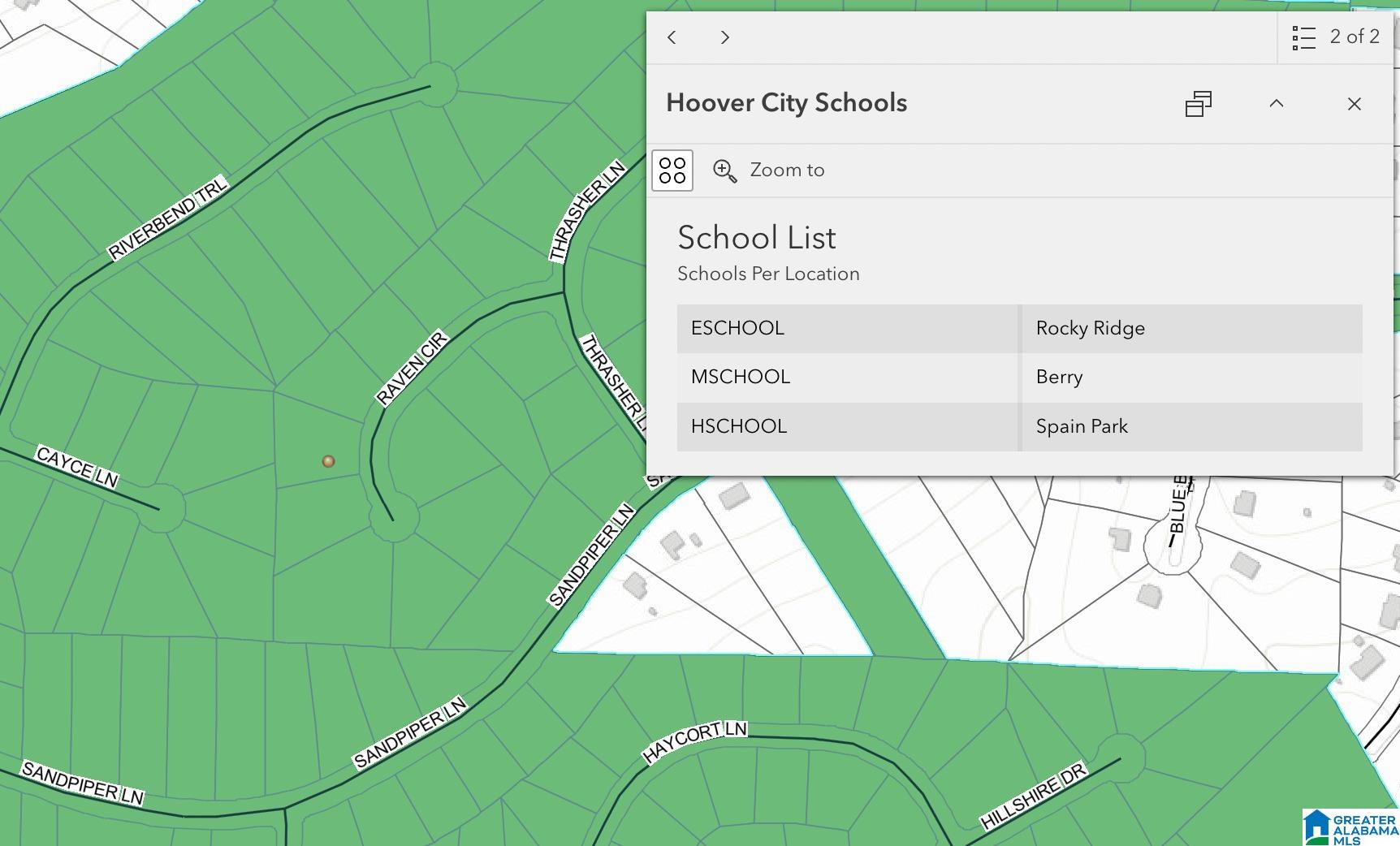Viewport: 1400px width, 846px height.
Task: Click the Rocky Ridge table cell
Action: coord(1192,329)
